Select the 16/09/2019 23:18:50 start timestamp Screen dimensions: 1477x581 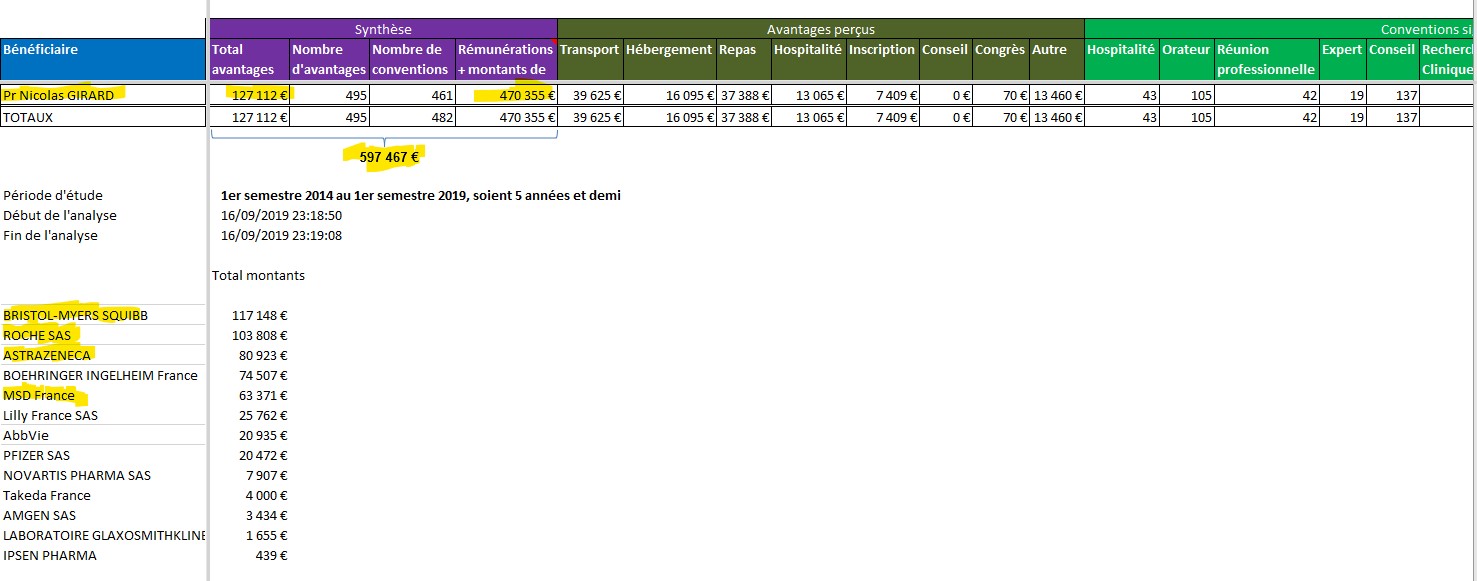(282, 216)
